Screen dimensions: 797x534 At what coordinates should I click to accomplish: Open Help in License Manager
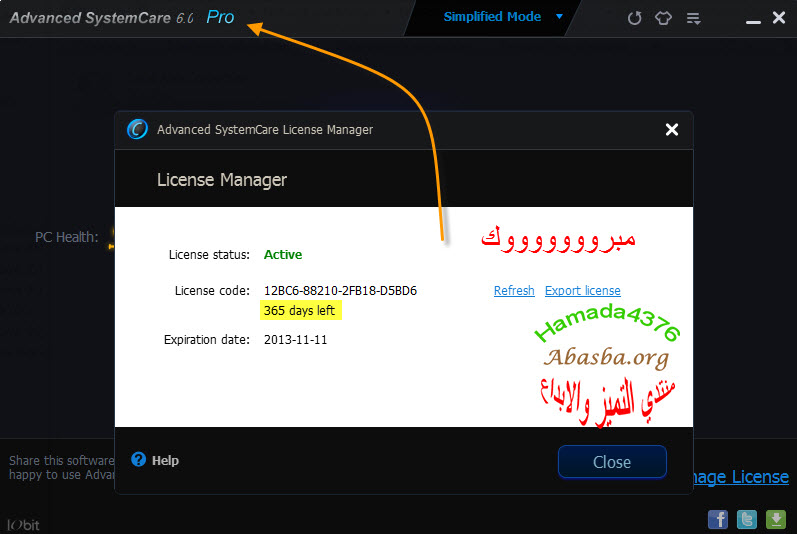tap(165, 460)
